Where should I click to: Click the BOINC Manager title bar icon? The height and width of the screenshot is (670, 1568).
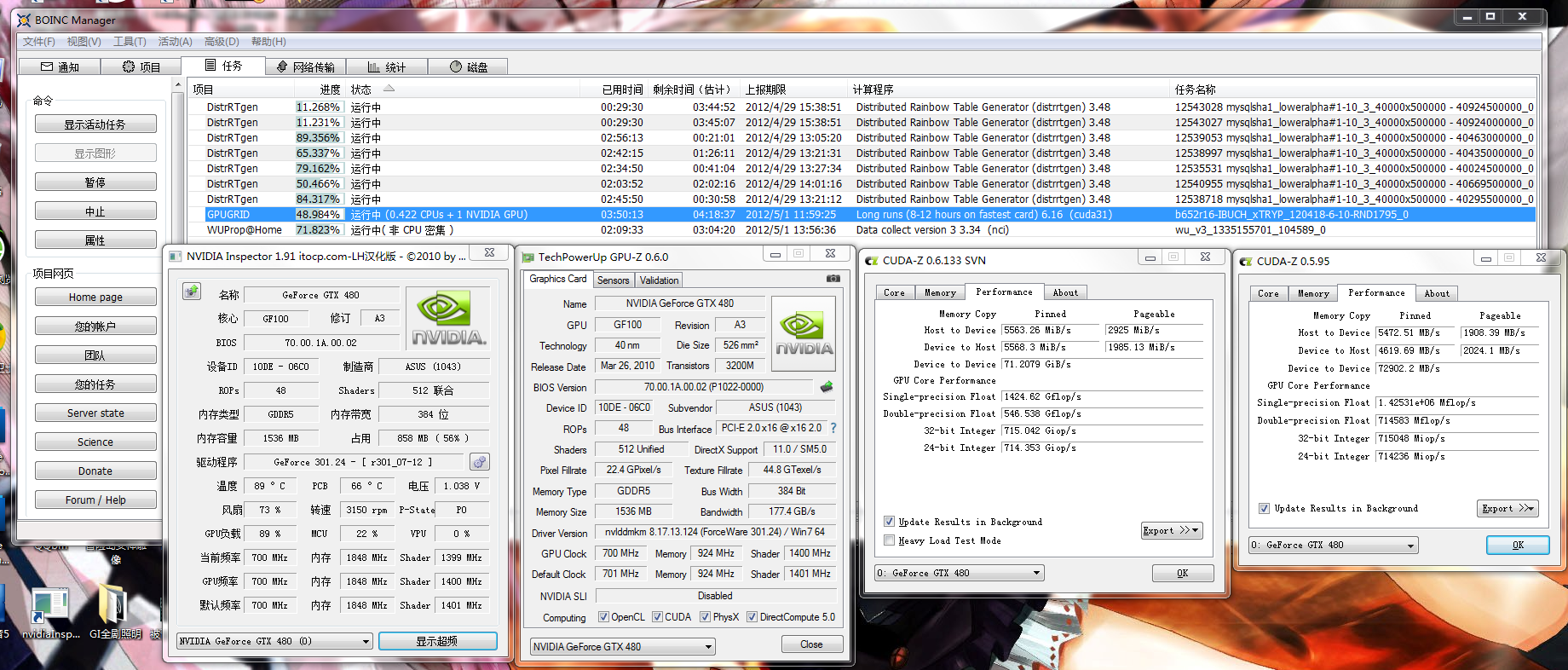[x=24, y=20]
